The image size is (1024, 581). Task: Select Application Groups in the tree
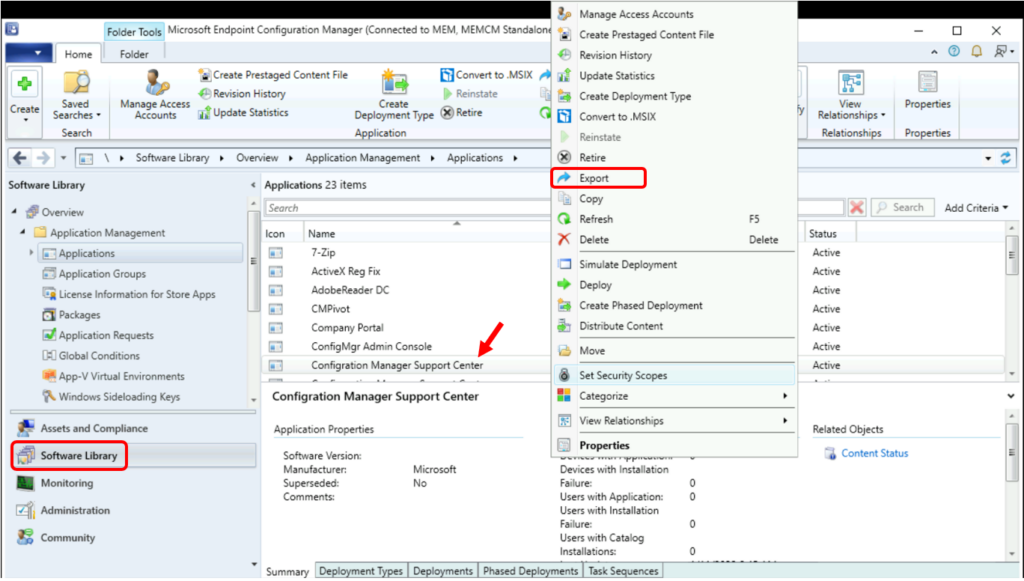pos(102,274)
